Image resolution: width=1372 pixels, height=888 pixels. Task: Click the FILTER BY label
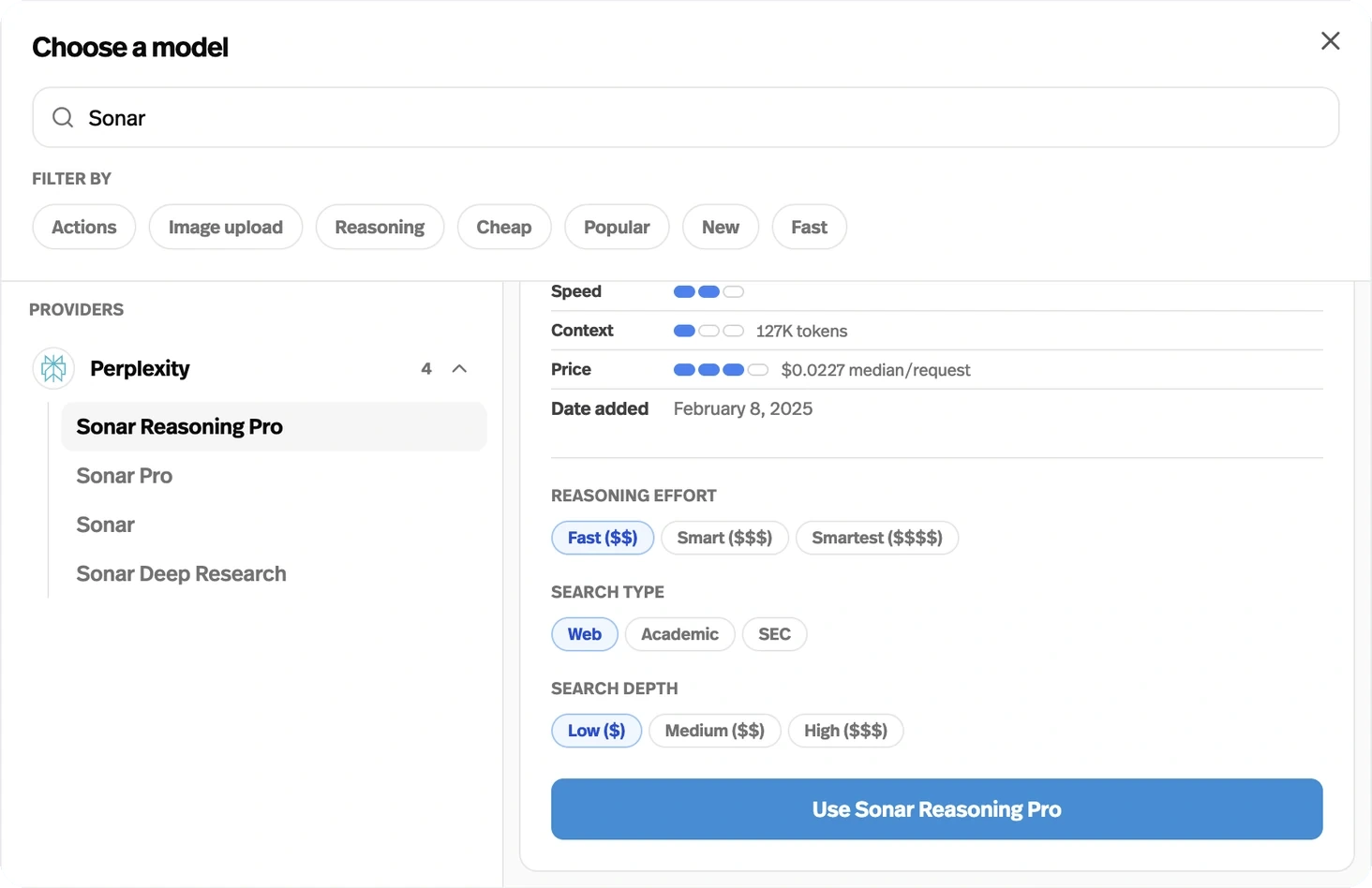tap(72, 178)
